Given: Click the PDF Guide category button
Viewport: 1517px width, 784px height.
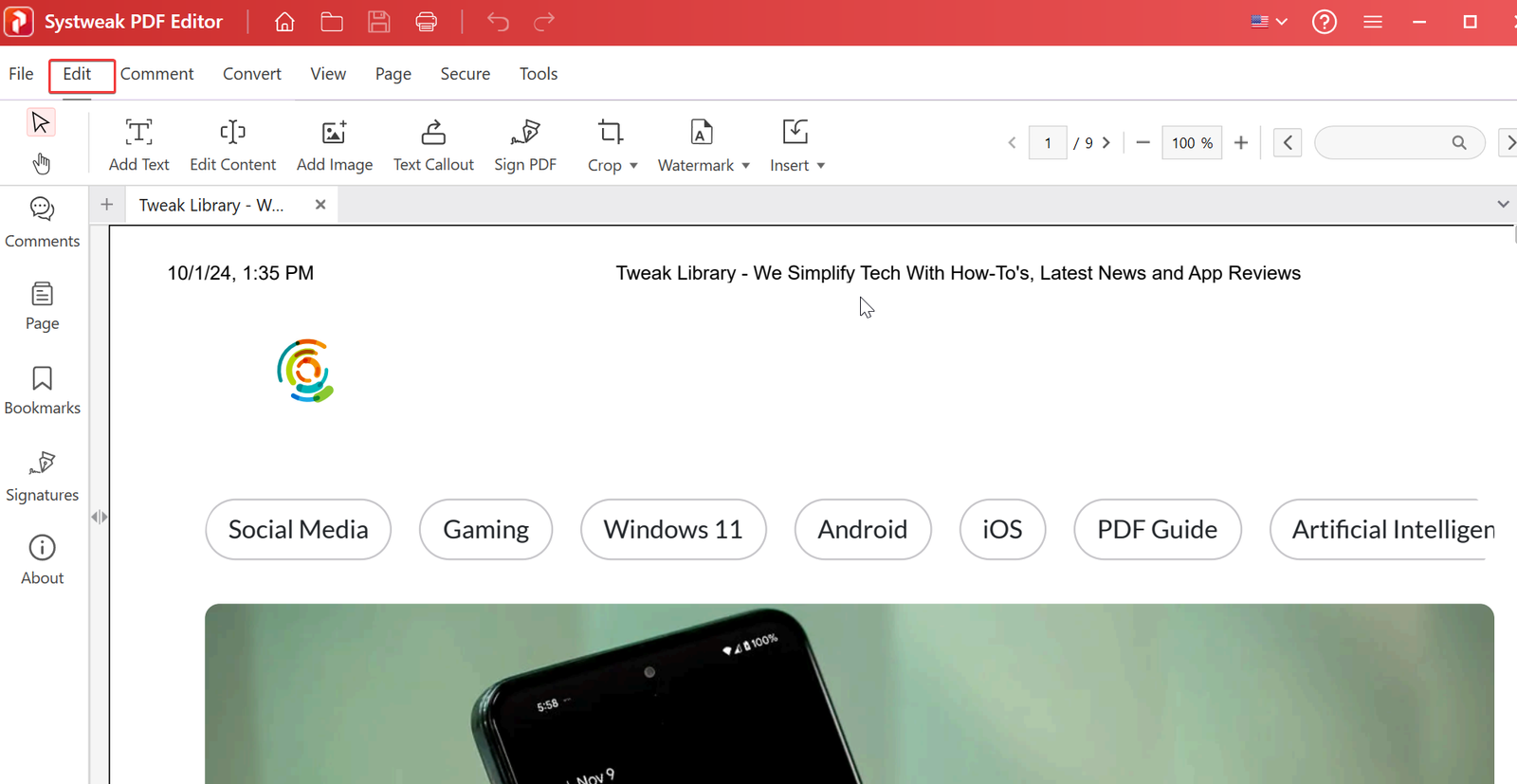Looking at the screenshot, I should 1158,529.
